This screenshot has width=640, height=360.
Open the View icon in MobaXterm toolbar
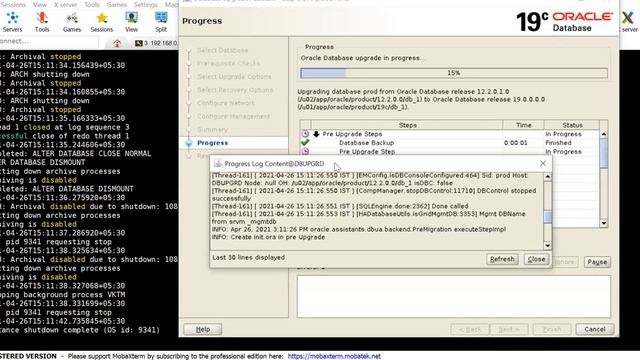131,22
